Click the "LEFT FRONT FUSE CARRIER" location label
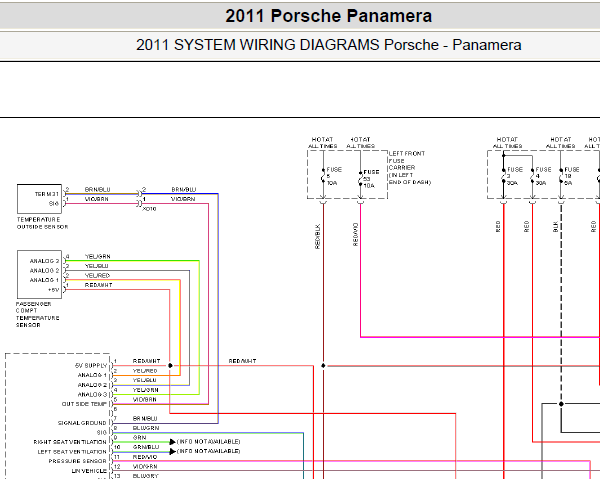Viewport: 600px width, 479px height. 409,168
